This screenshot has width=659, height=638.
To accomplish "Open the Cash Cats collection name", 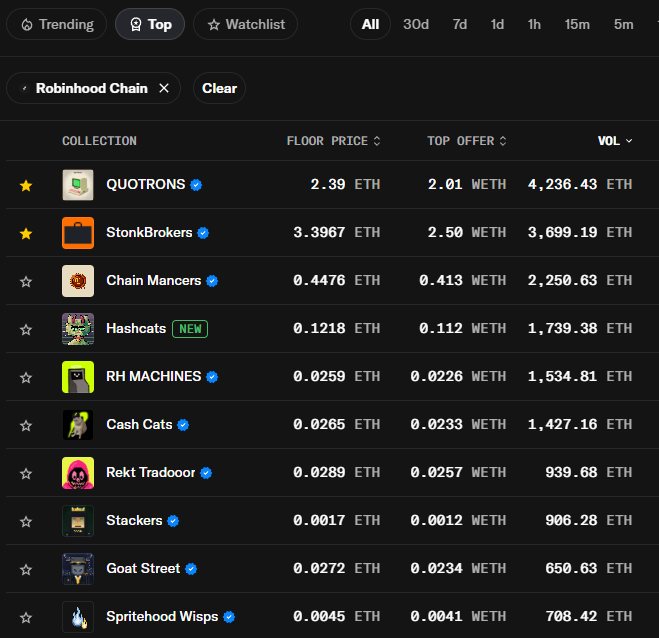I will tap(139, 424).
